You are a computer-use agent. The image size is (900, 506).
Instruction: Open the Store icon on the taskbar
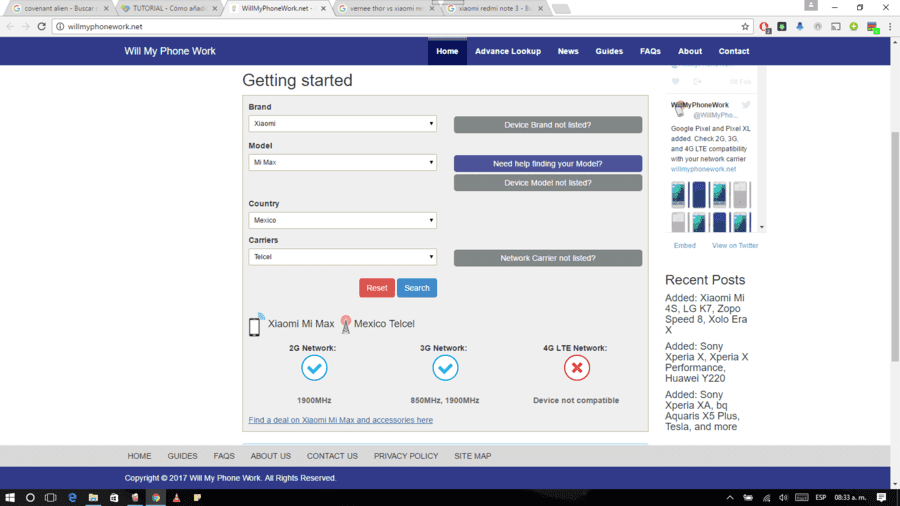114,497
